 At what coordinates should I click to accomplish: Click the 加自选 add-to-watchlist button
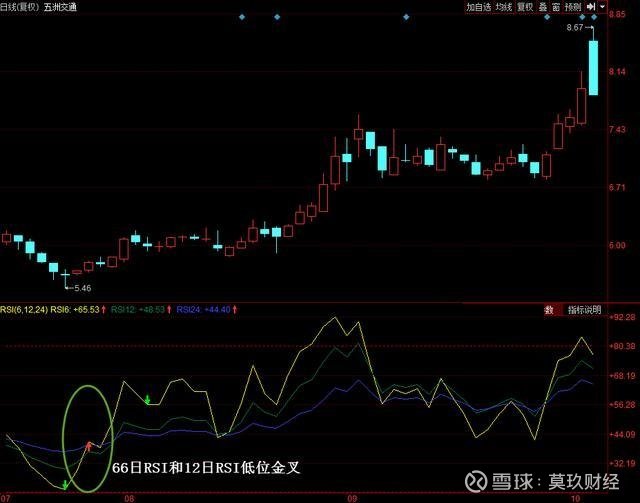point(479,7)
